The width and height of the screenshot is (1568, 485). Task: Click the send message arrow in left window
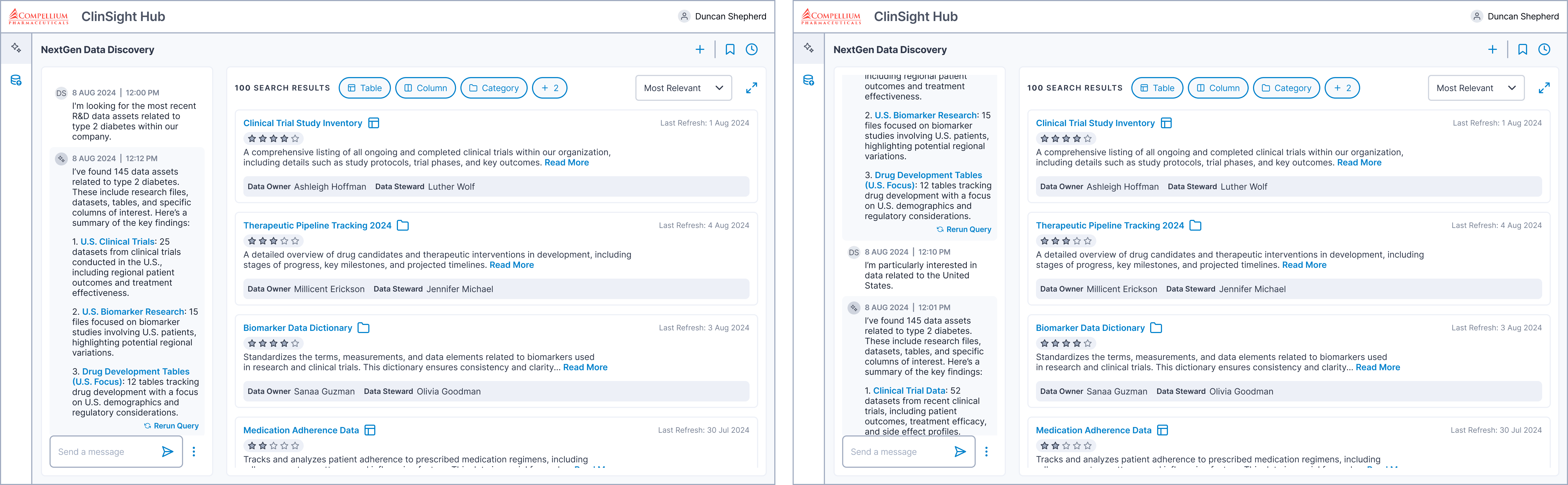[x=167, y=452]
